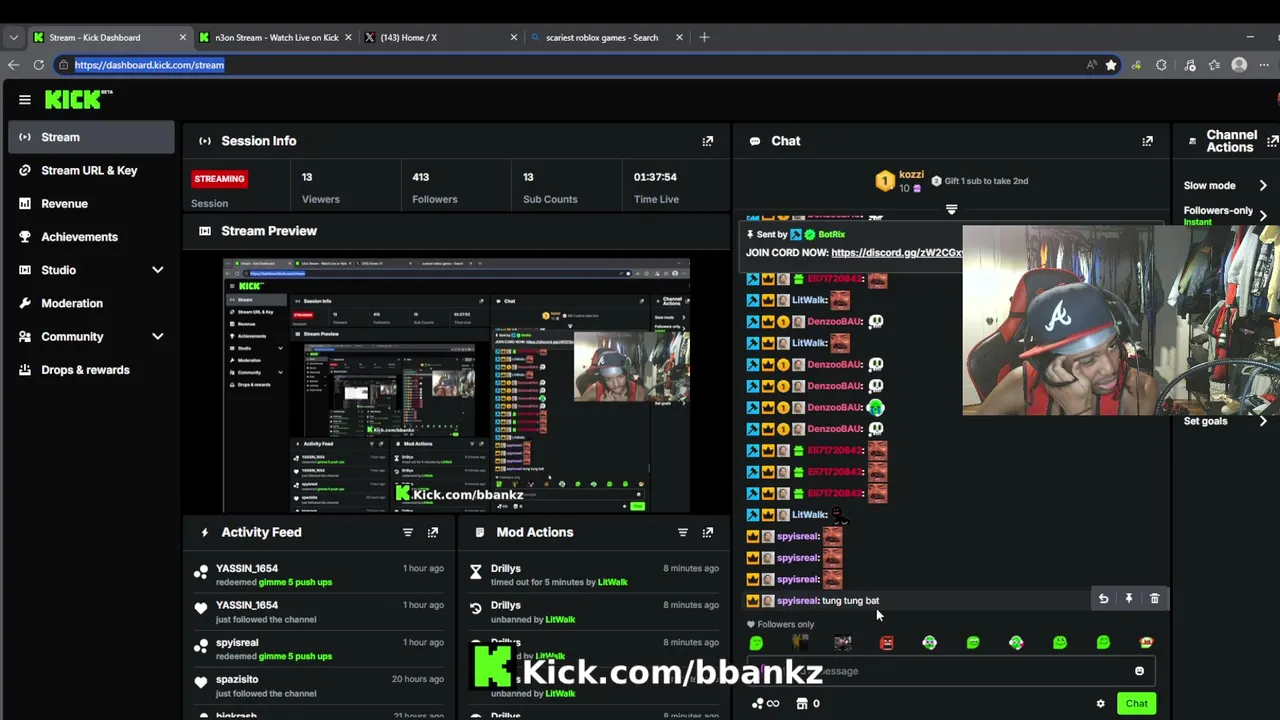This screenshot has height=720, width=1280.
Task: Pop out the Chat panel
Action: (x=1147, y=141)
